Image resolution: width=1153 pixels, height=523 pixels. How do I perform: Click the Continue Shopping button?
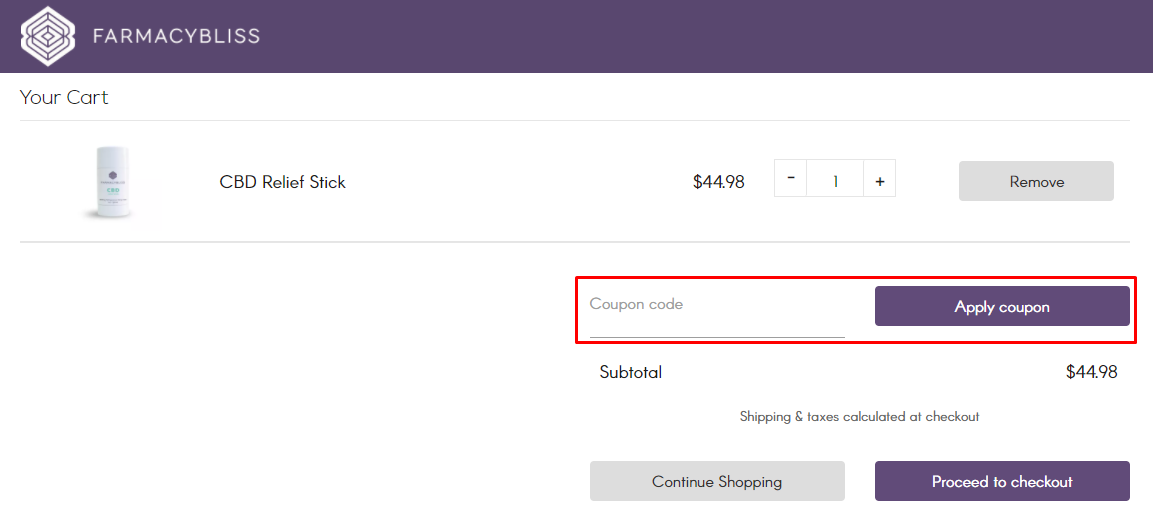(717, 481)
